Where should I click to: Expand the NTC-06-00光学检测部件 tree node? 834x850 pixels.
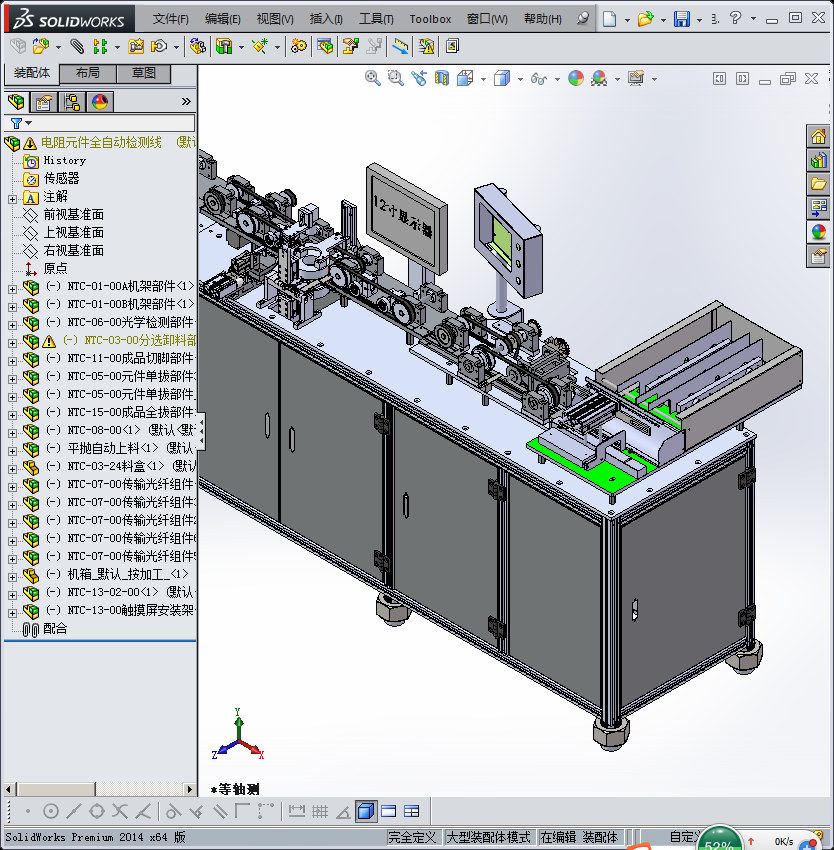(12, 325)
